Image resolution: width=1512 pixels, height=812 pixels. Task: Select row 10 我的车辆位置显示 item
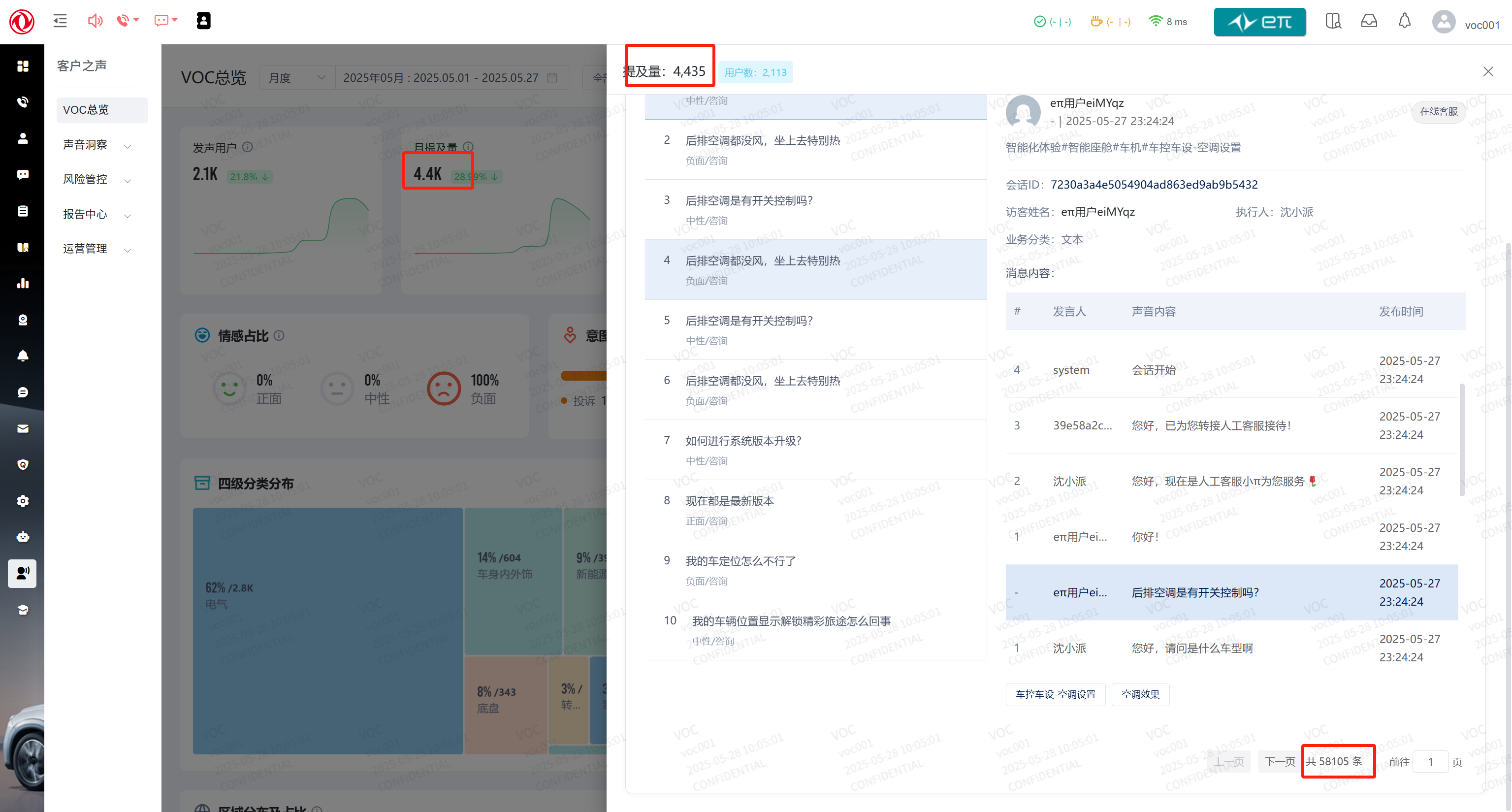click(x=815, y=630)
